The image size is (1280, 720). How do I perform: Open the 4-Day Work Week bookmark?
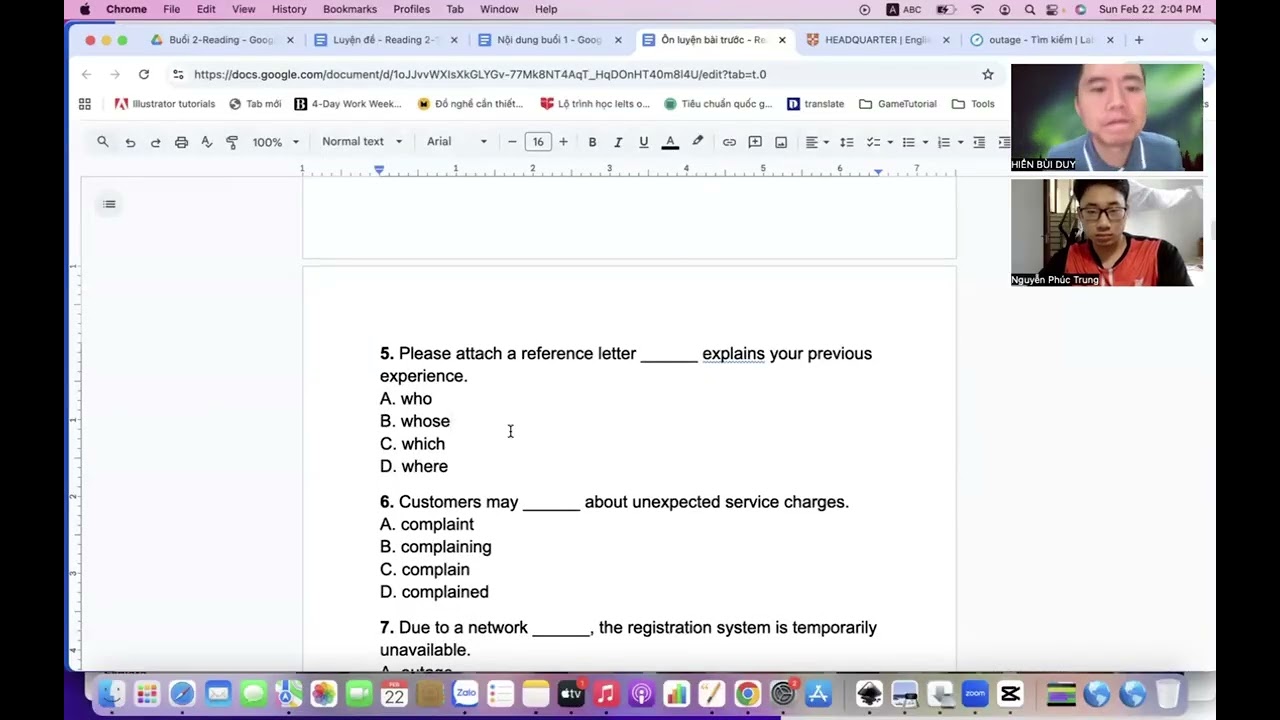348,104
